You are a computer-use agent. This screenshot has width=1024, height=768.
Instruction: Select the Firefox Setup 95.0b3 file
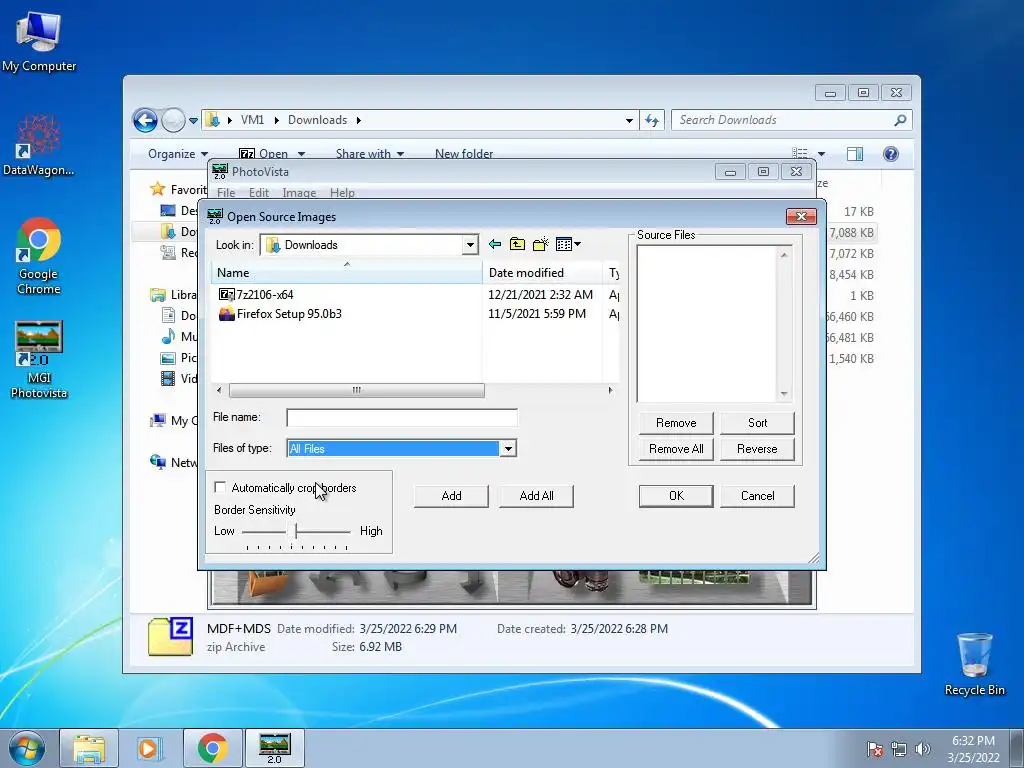(280, 313)
